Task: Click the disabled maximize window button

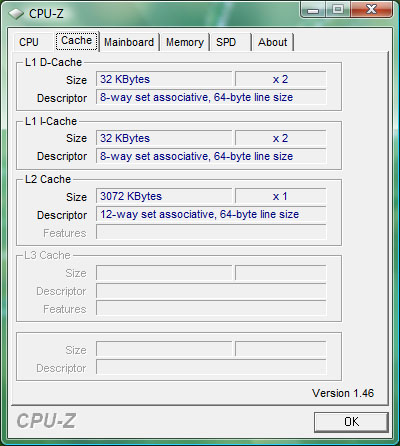Action: pos(337,10)
